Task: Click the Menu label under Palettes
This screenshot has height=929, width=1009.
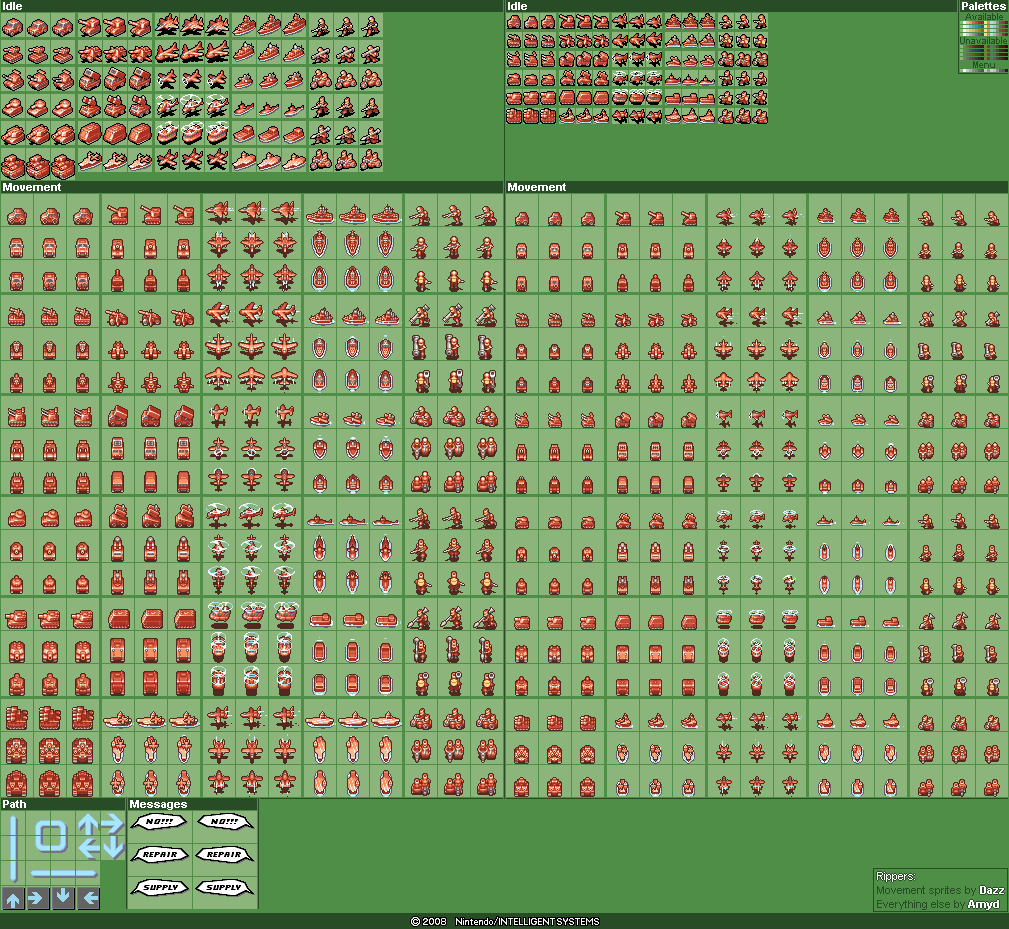Action: 984,64
